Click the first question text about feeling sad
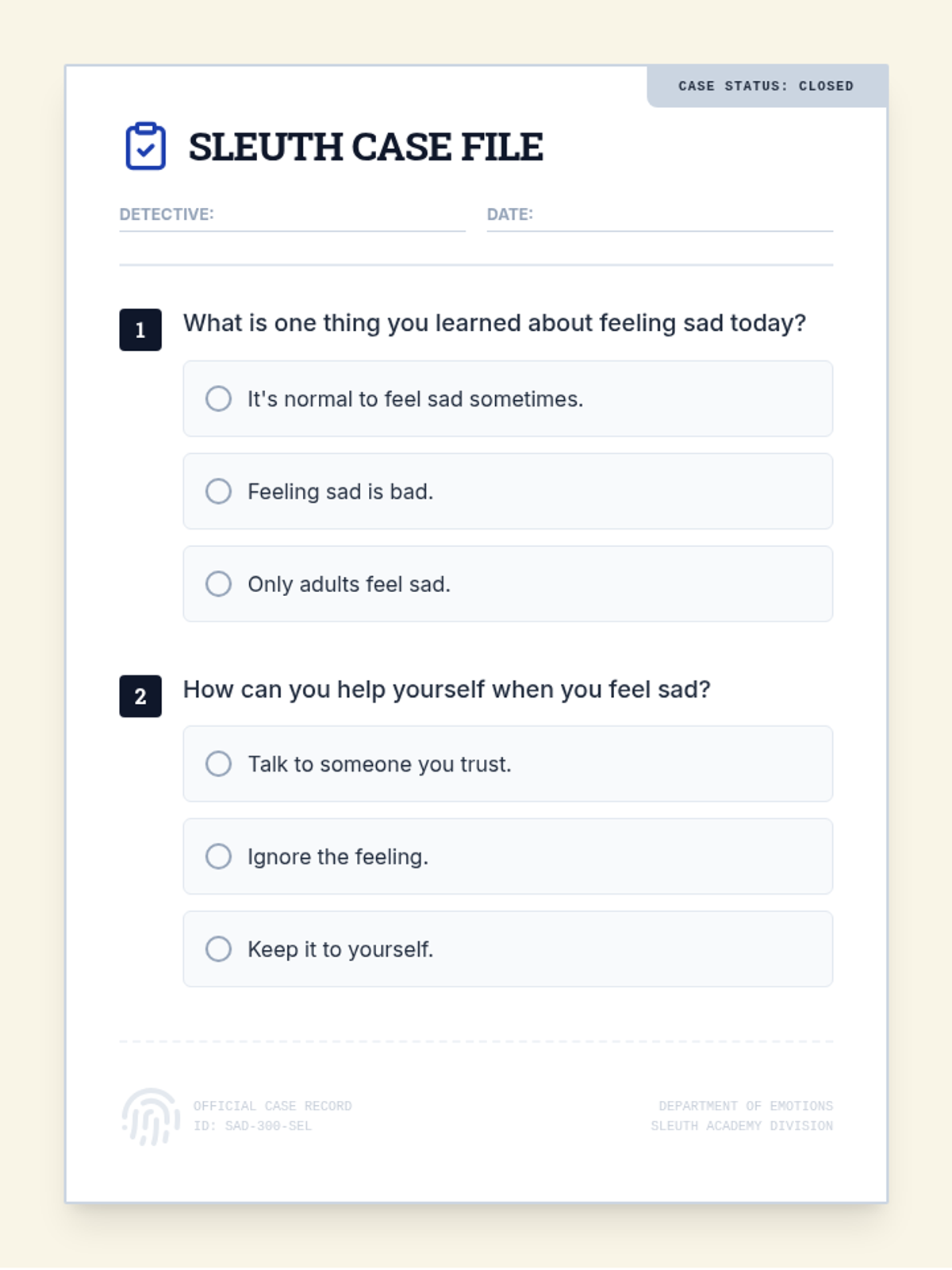This screenshot has width=952, height=1270. 494,323
